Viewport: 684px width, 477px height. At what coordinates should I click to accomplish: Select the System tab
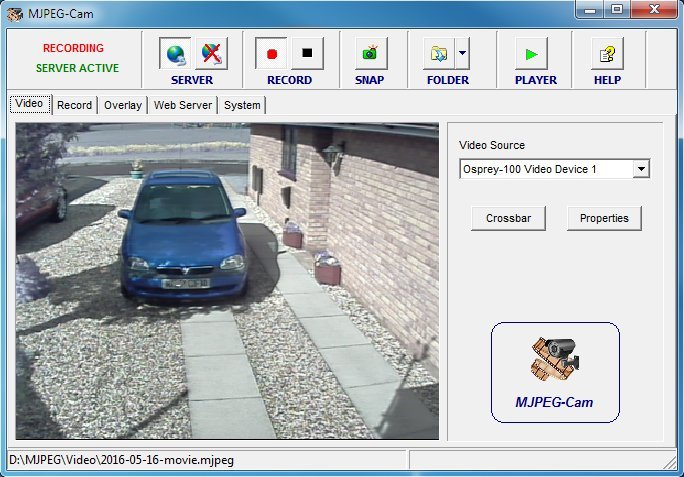point(242,105)
